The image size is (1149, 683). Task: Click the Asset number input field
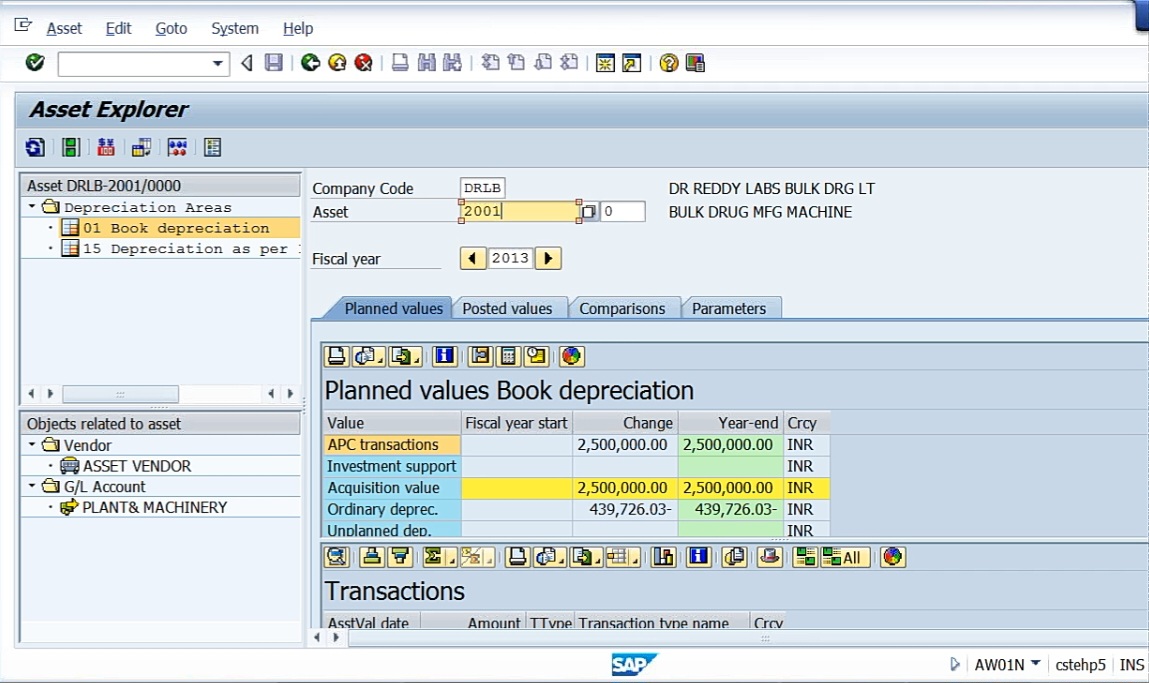[520, 212]
